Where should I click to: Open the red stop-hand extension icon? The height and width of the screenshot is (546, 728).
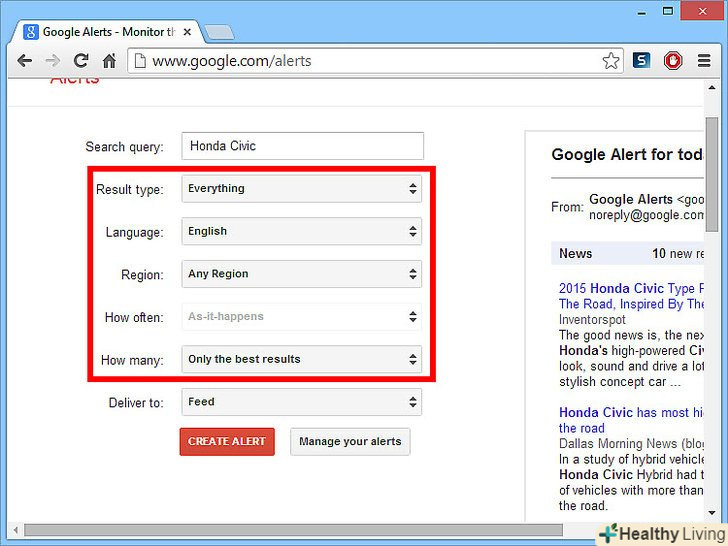click(x=673, y=60)
